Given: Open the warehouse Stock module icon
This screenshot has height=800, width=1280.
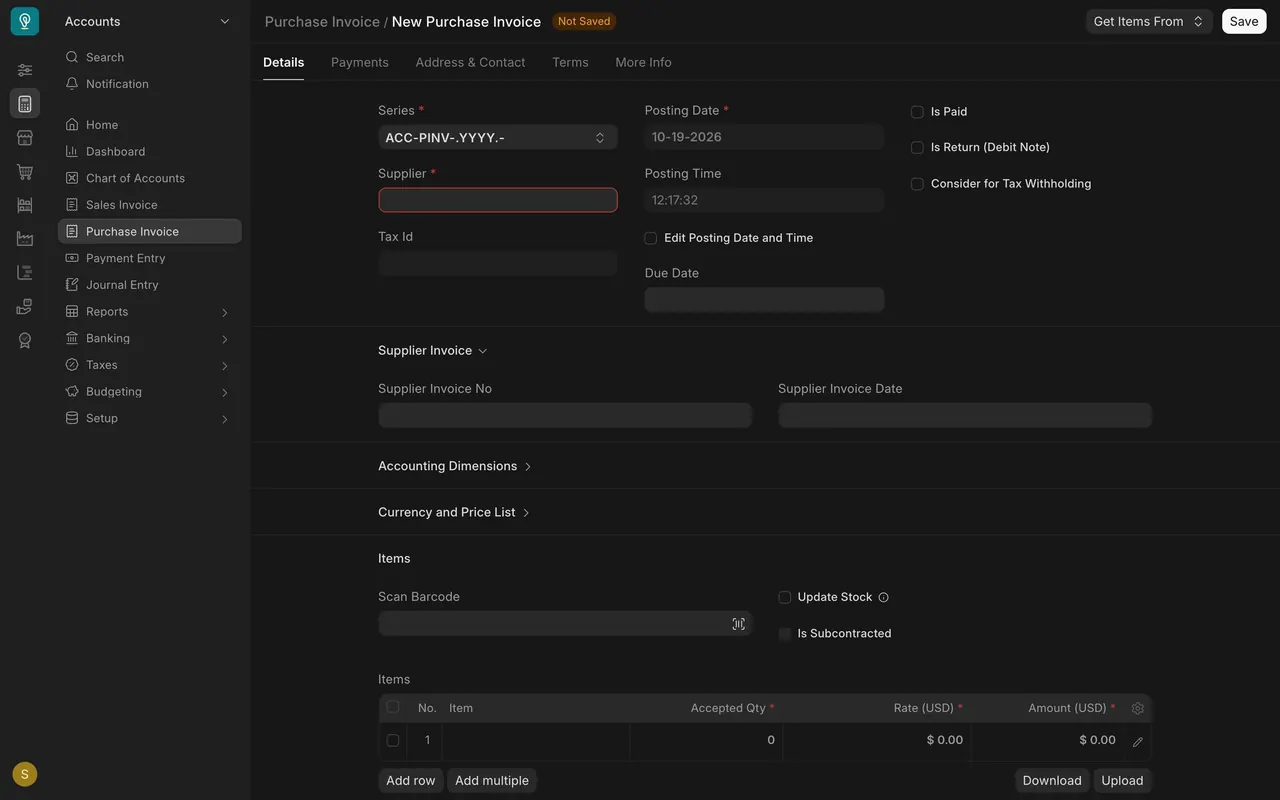Looking at the screenshot, I should pos(25,205).
